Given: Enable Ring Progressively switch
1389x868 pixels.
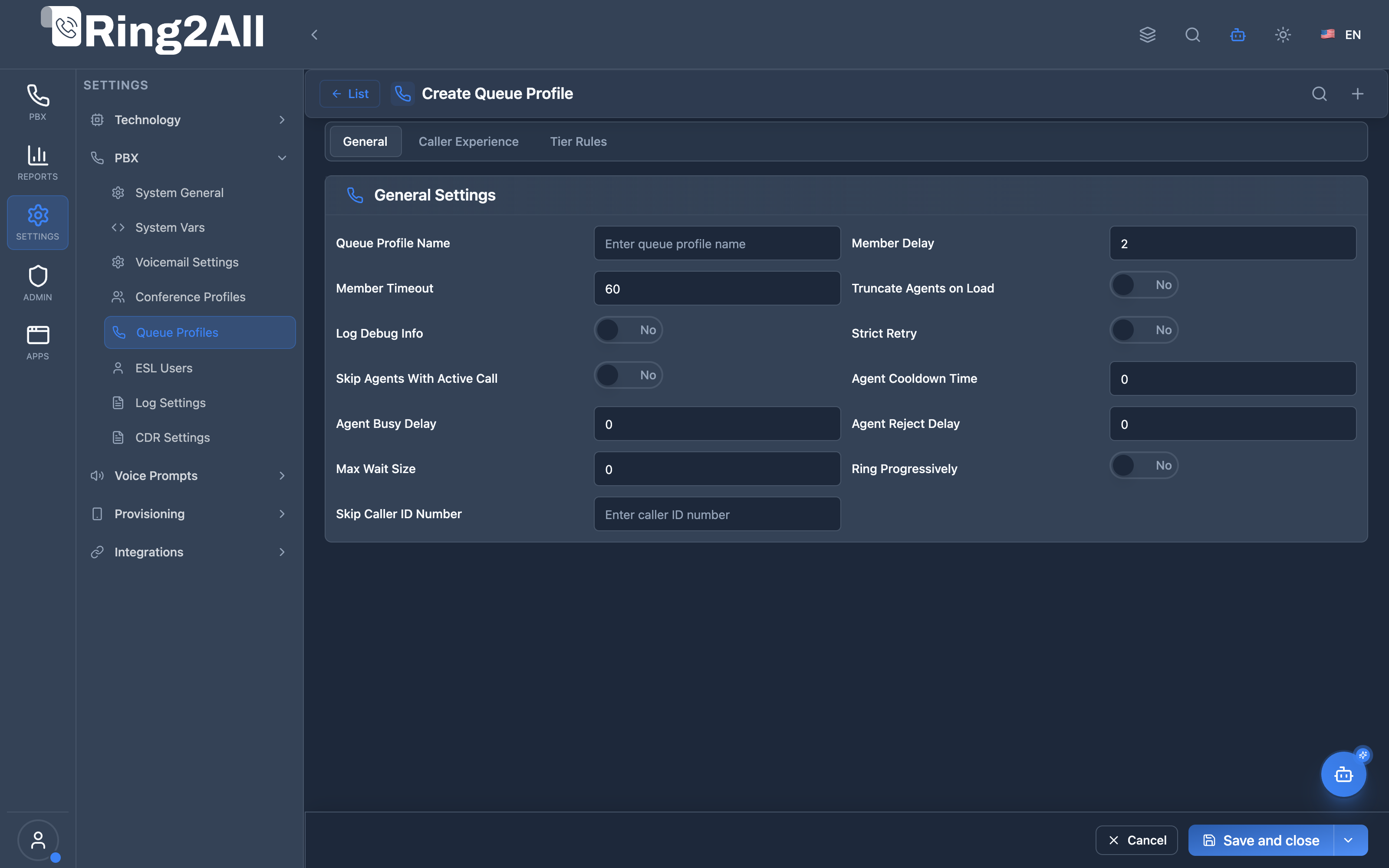Looking at the screenshot, I should (1144, 466).
